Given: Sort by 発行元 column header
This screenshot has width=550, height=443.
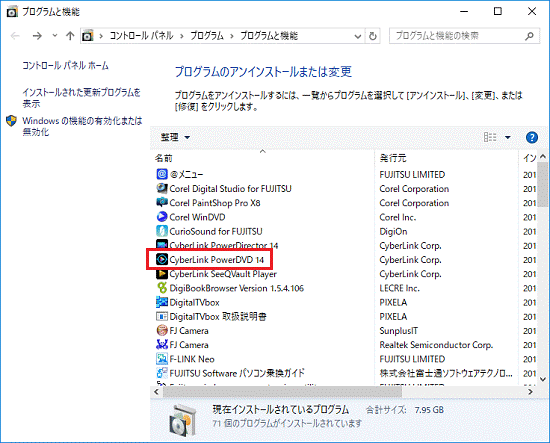Looking at the screenshot, I should tap(446, 158).
